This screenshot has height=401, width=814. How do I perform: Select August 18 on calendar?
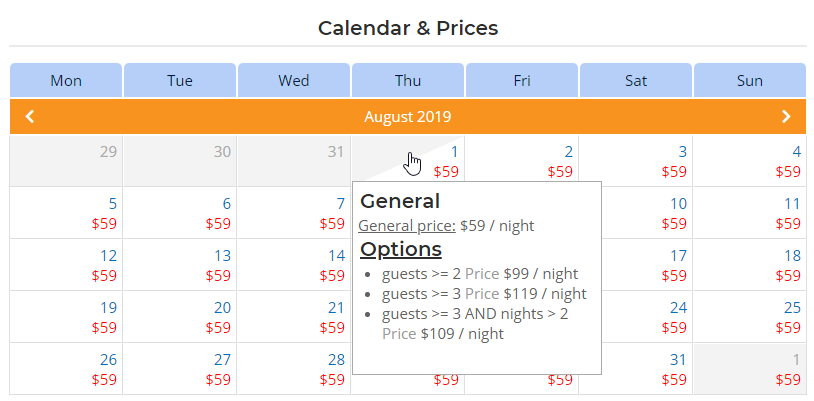click(750, 264)
